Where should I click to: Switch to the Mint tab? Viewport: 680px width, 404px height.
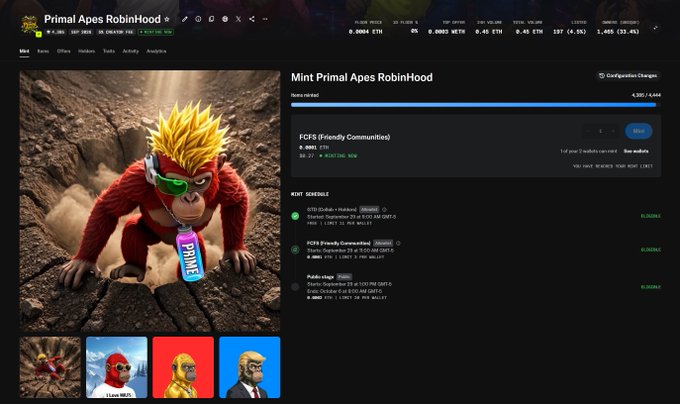pyautogui.click(x=24, y=51)
